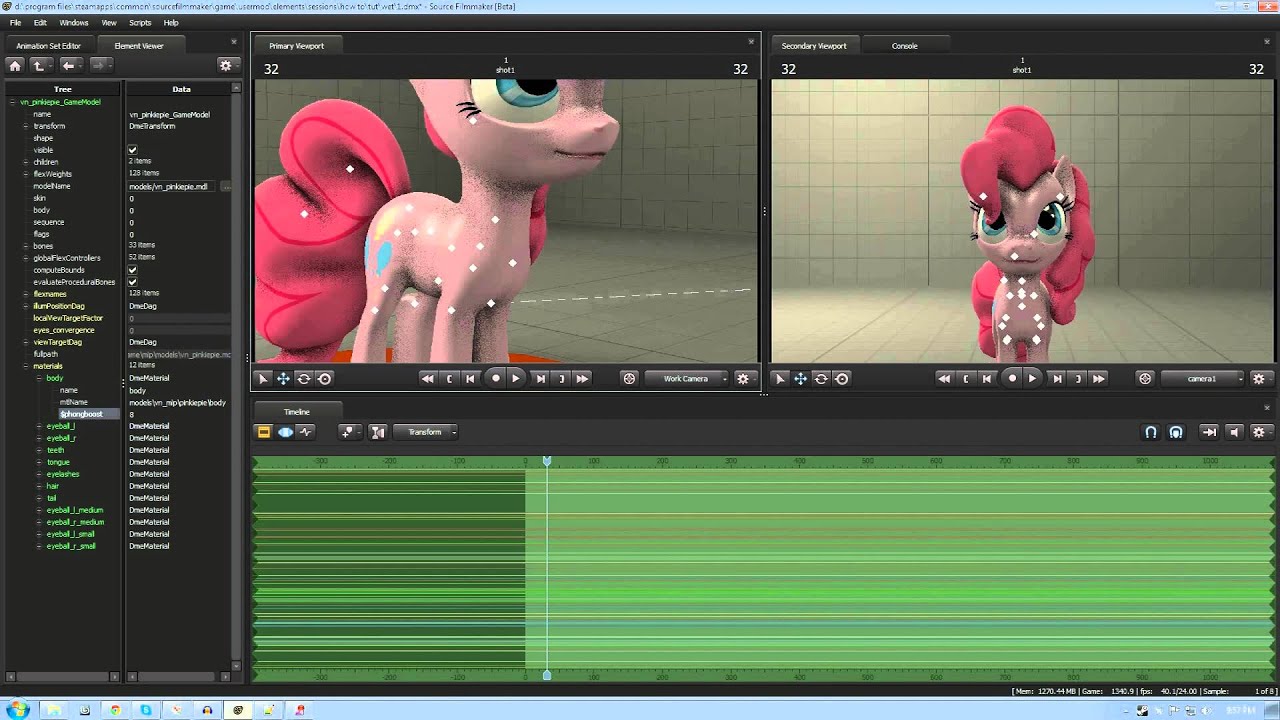Select the screen manipulator tool in Primary Viewport
Viewport: 1280px width, 720px height.
coord(324,378)
